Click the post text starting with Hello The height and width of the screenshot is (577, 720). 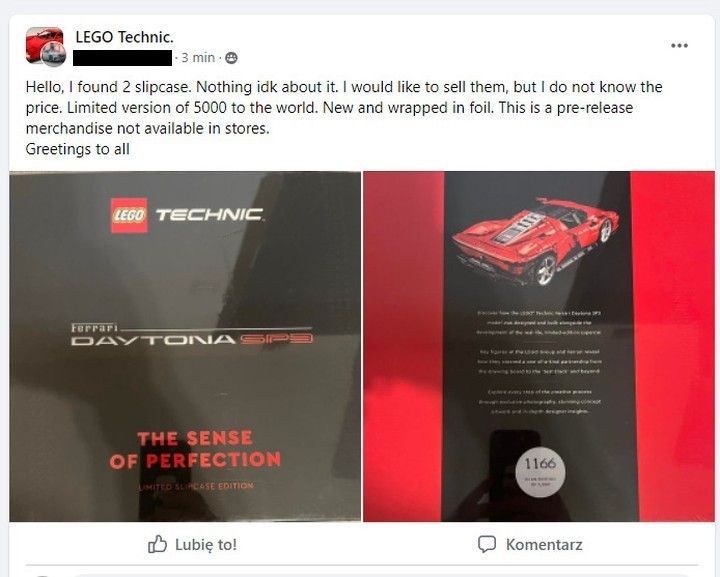[344, 118]
